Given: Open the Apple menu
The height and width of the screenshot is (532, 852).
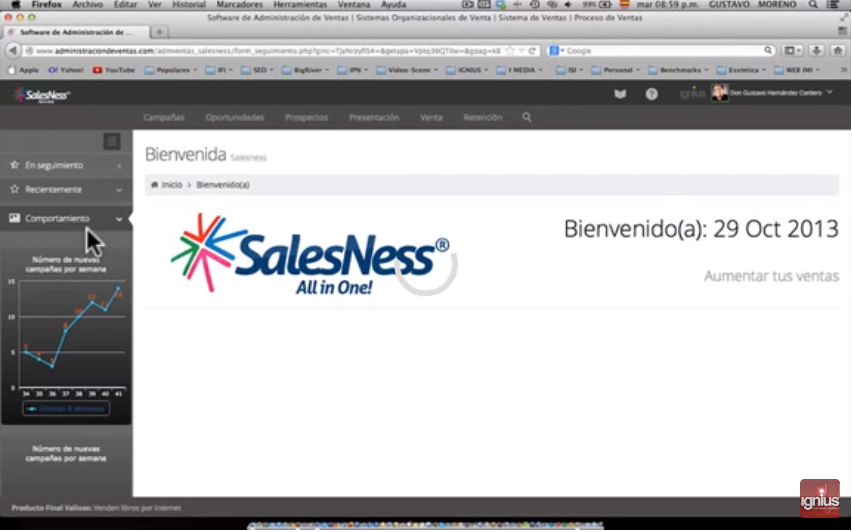Looking at the screenshot, I should pos(16,4).
